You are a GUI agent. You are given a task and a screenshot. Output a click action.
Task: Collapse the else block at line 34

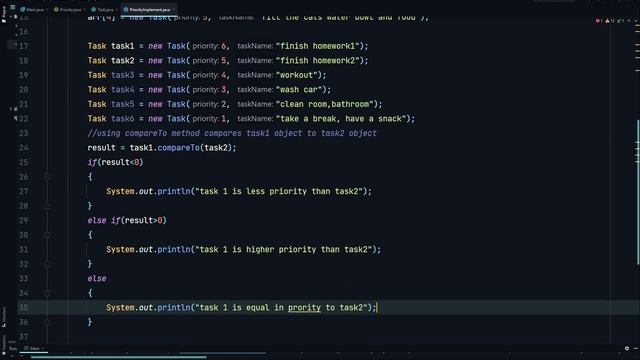click(x=47, y=293)
